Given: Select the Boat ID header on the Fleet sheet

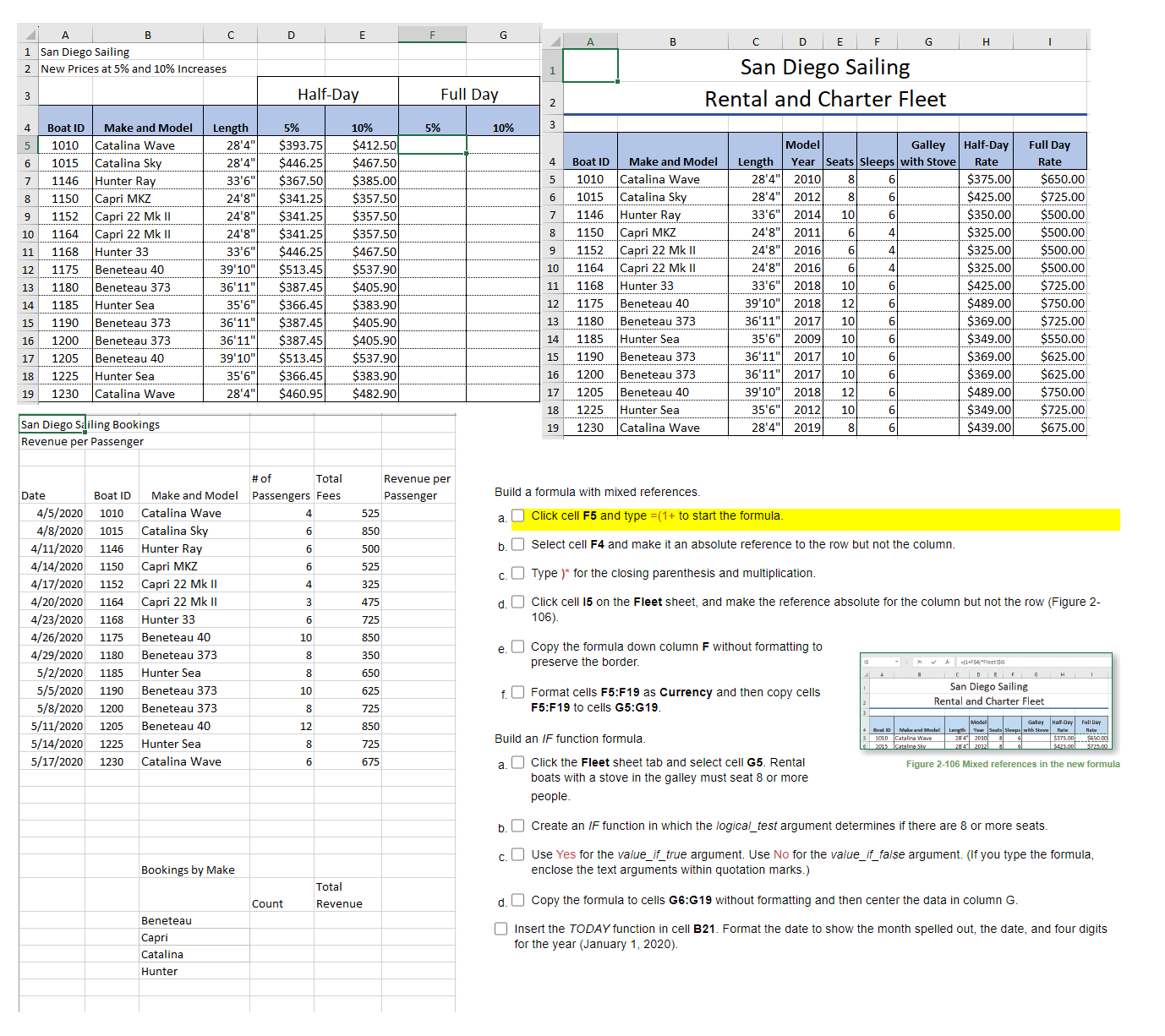Looking at the screenshot, I should (x=590, y=161).
